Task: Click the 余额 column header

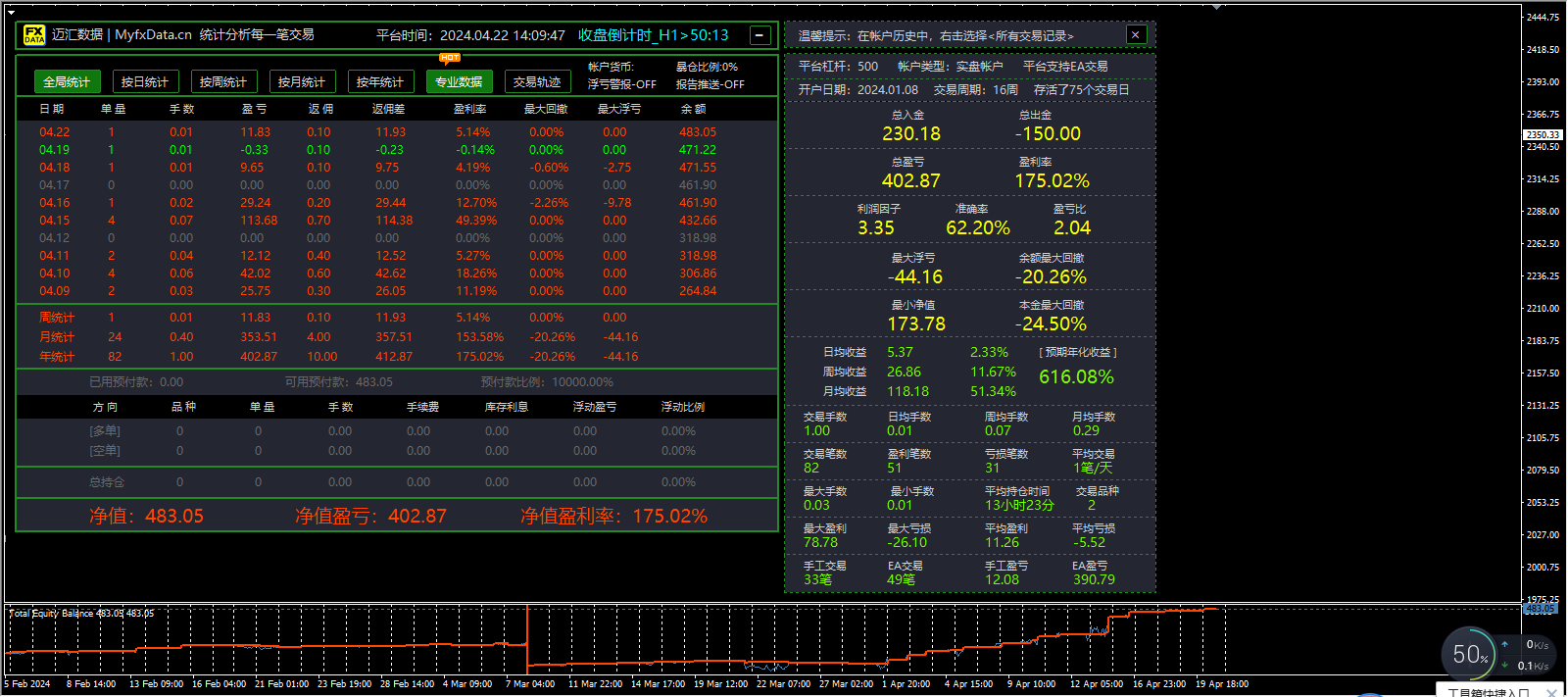Action: coord(693,109)
